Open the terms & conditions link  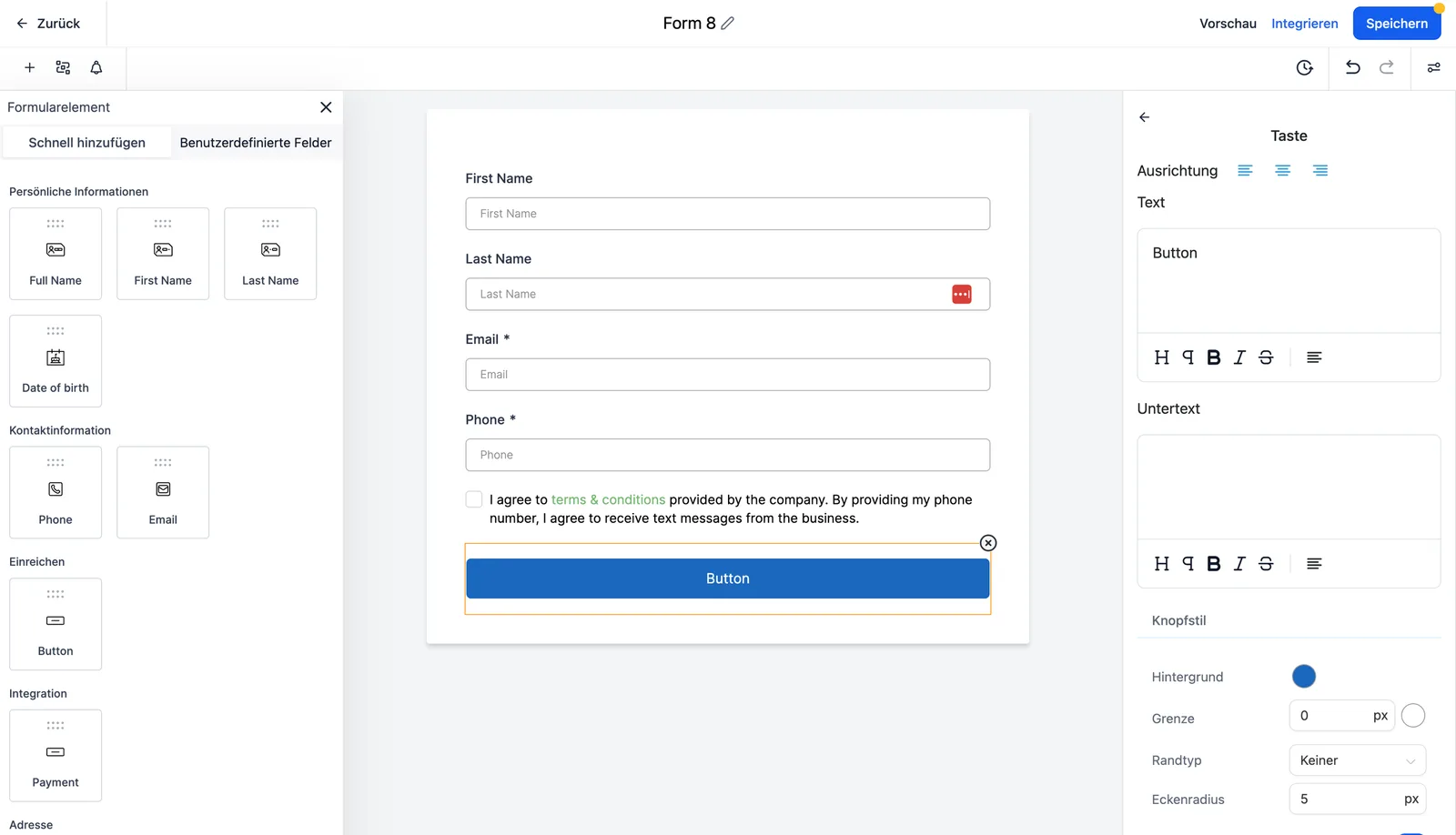608,499
